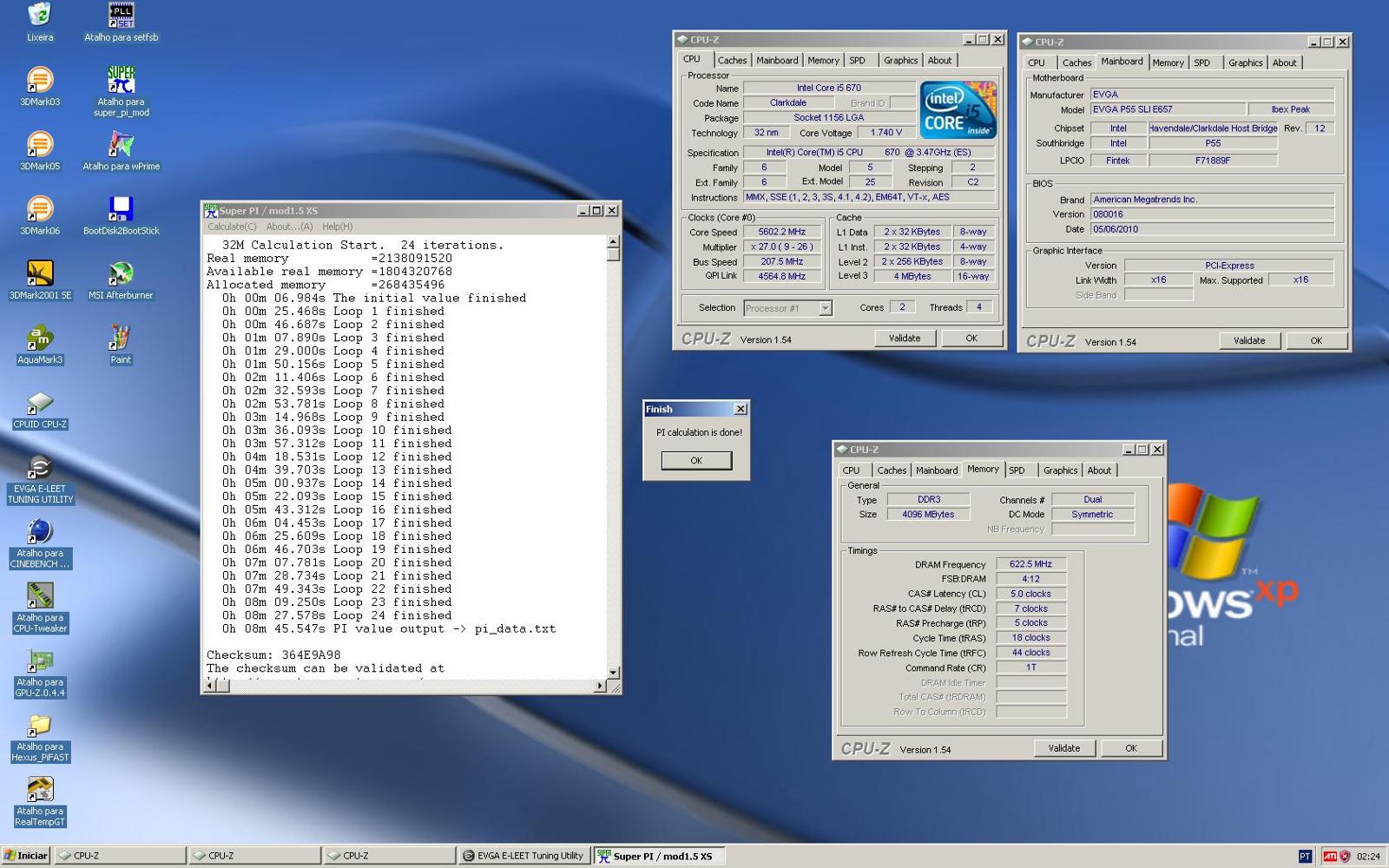Click the Core Speed value 5602.2 MHz
Image resolution: width=1389 pixels, height=868 pixels.
point(782,233)
